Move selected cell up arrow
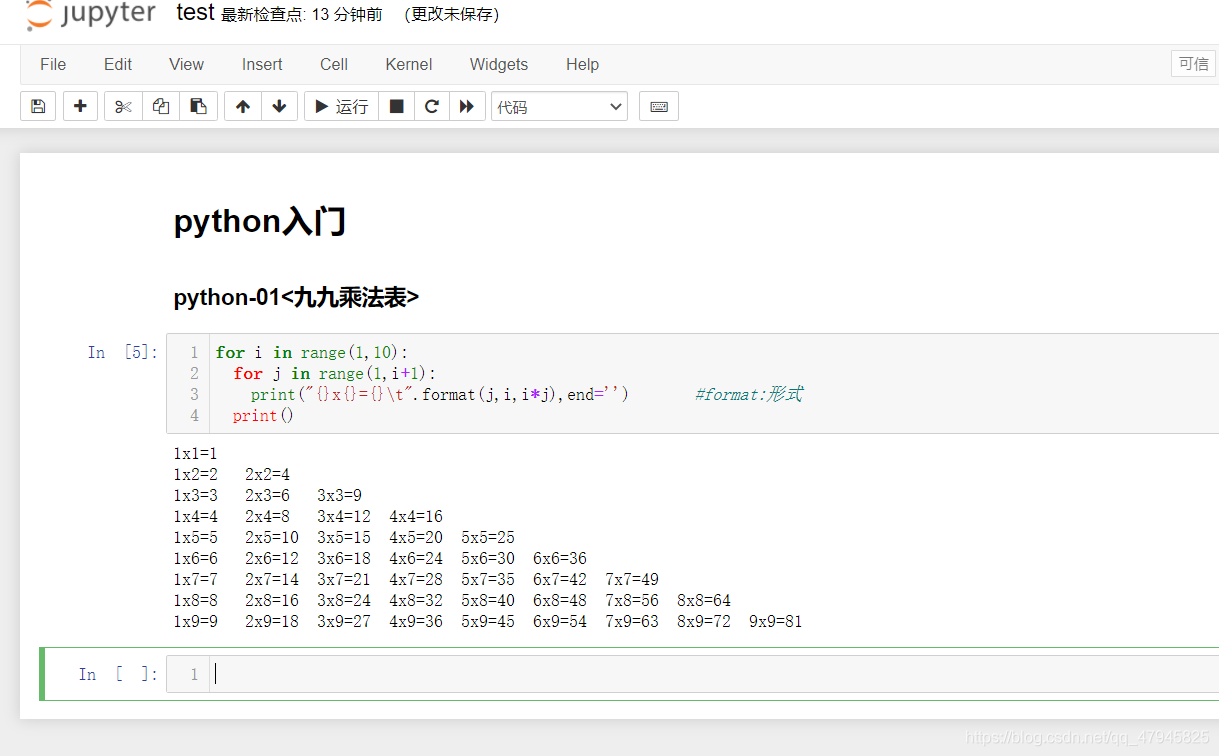The width and height of the screenshot is (1219, 756). (243, 106)
